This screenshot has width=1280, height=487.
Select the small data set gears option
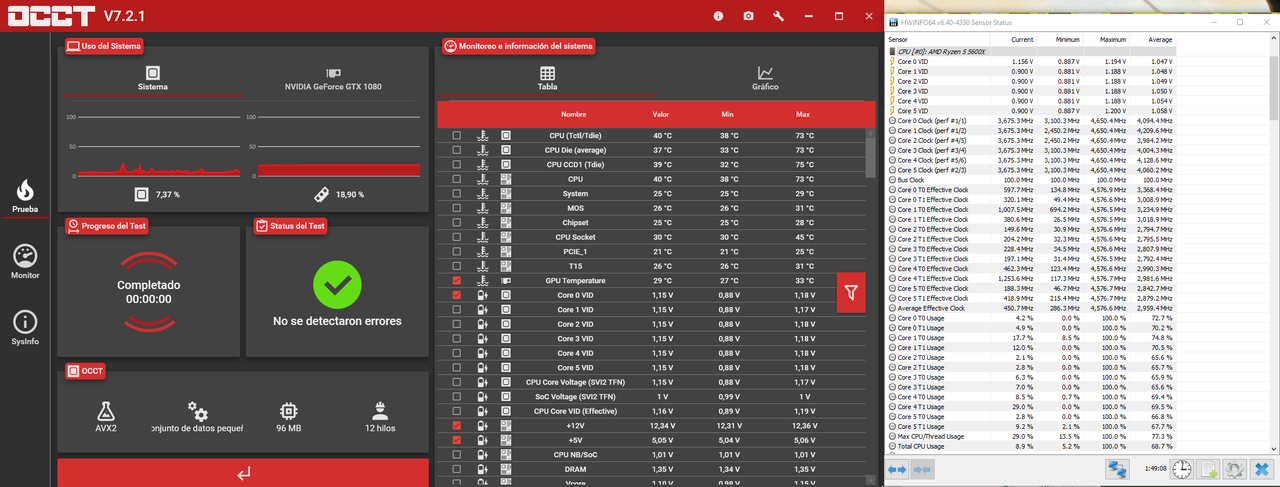click(x=197, y=417)
